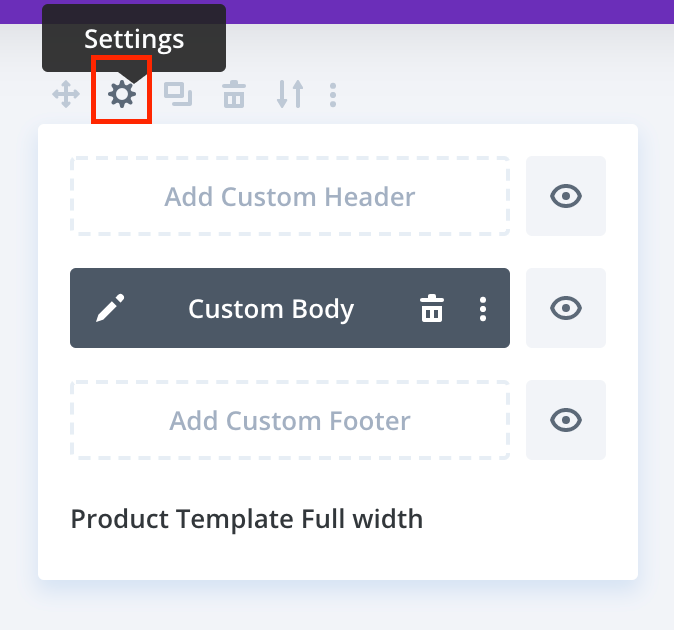674x630 pixels.
Task: Click the move template drag handle icon
Action: 66,95
